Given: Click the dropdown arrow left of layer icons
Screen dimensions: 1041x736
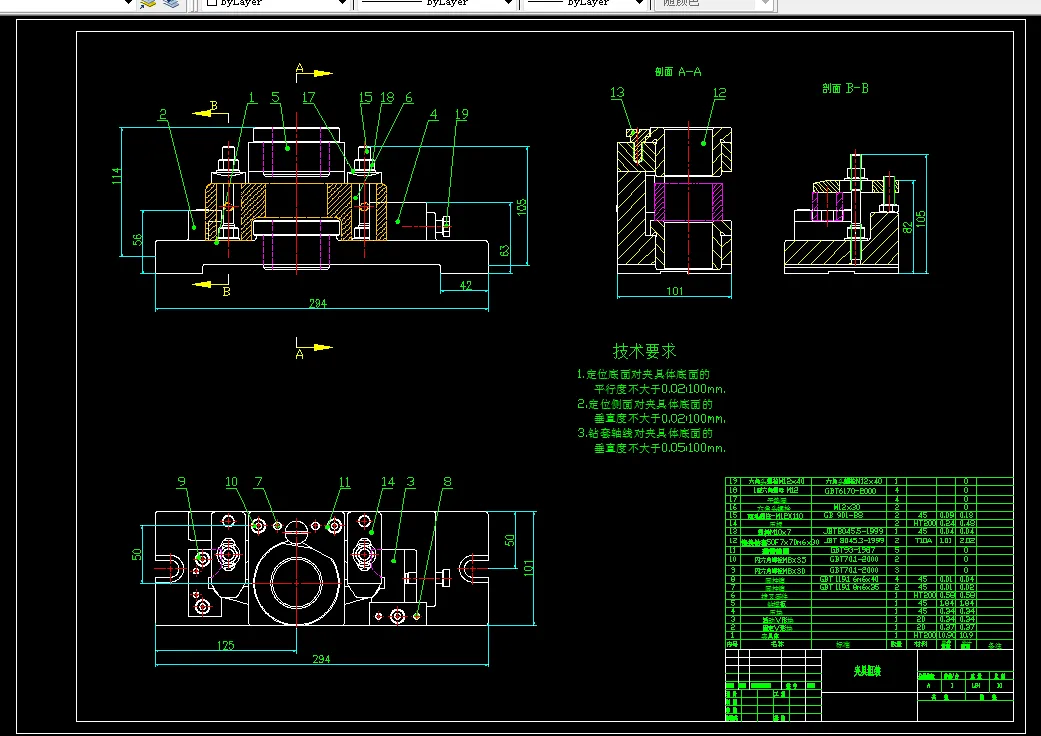Looking at the screenshot, I should point(129,3).
